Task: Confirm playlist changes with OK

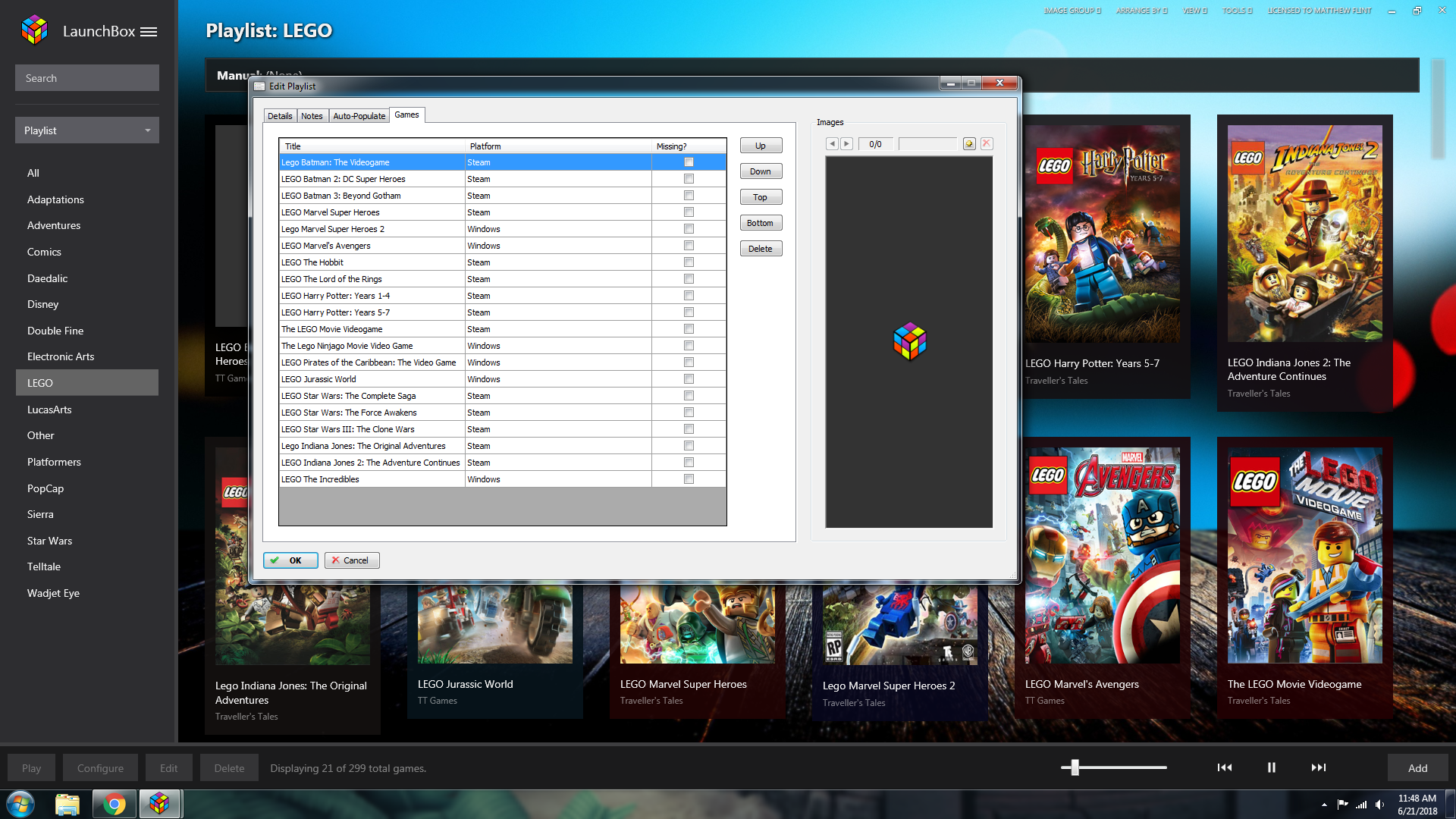Action: coord(290,560)
